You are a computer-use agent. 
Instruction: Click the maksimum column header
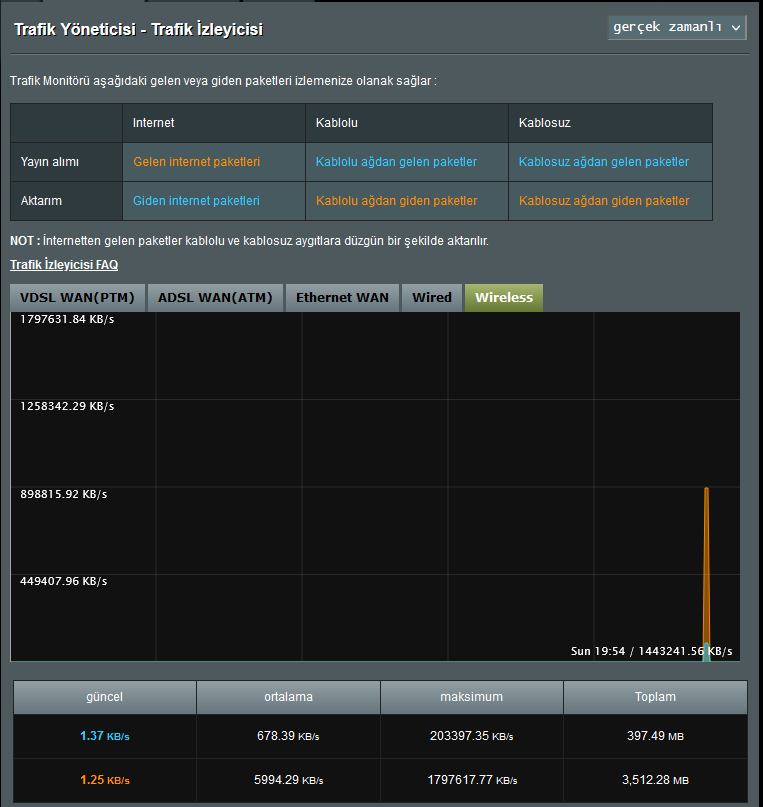471,697
